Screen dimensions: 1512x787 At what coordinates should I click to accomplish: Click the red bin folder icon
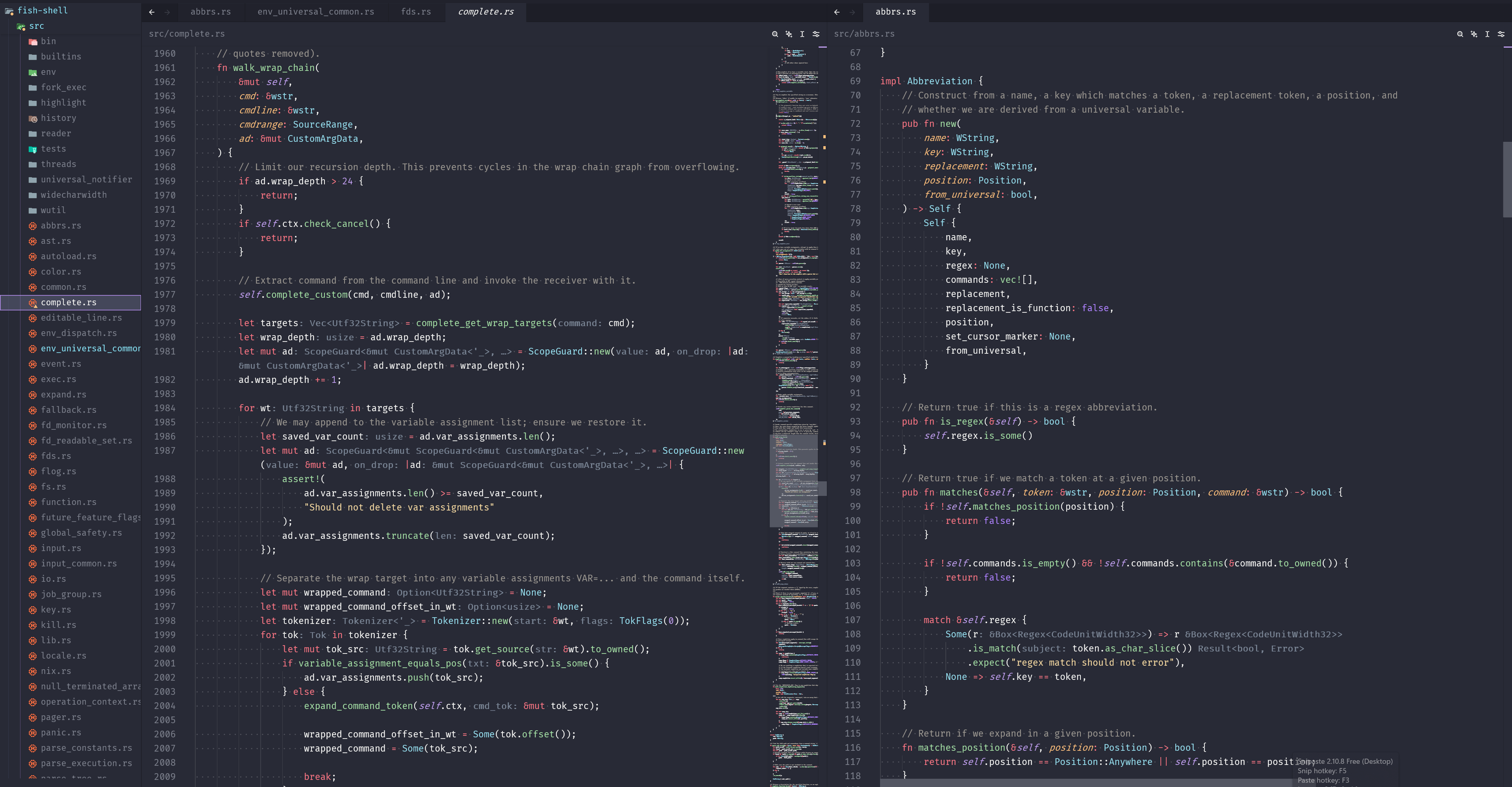(33, 42)
